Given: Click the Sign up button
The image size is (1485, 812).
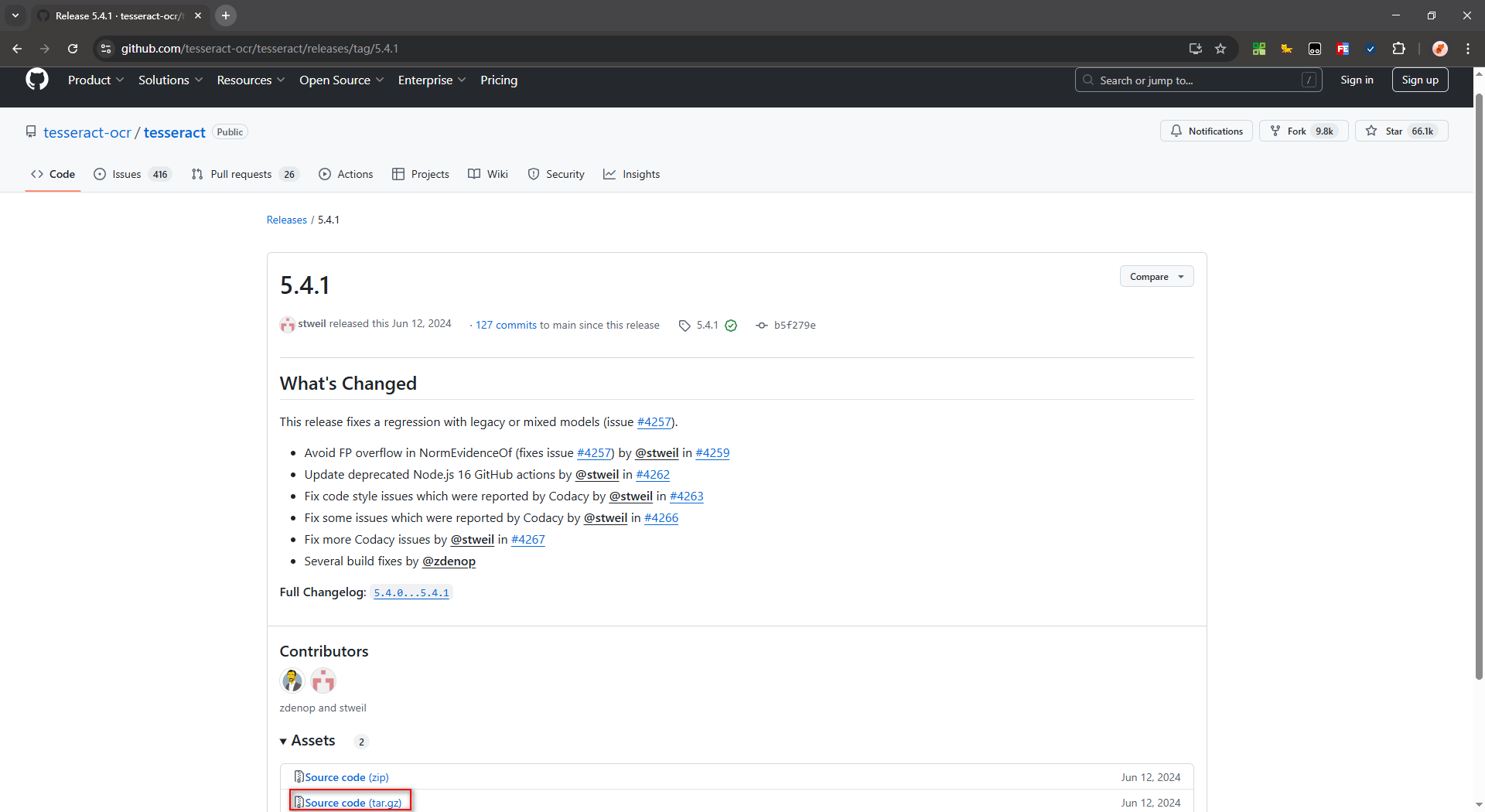Looking at the screenshot, I should [1420, 80].
